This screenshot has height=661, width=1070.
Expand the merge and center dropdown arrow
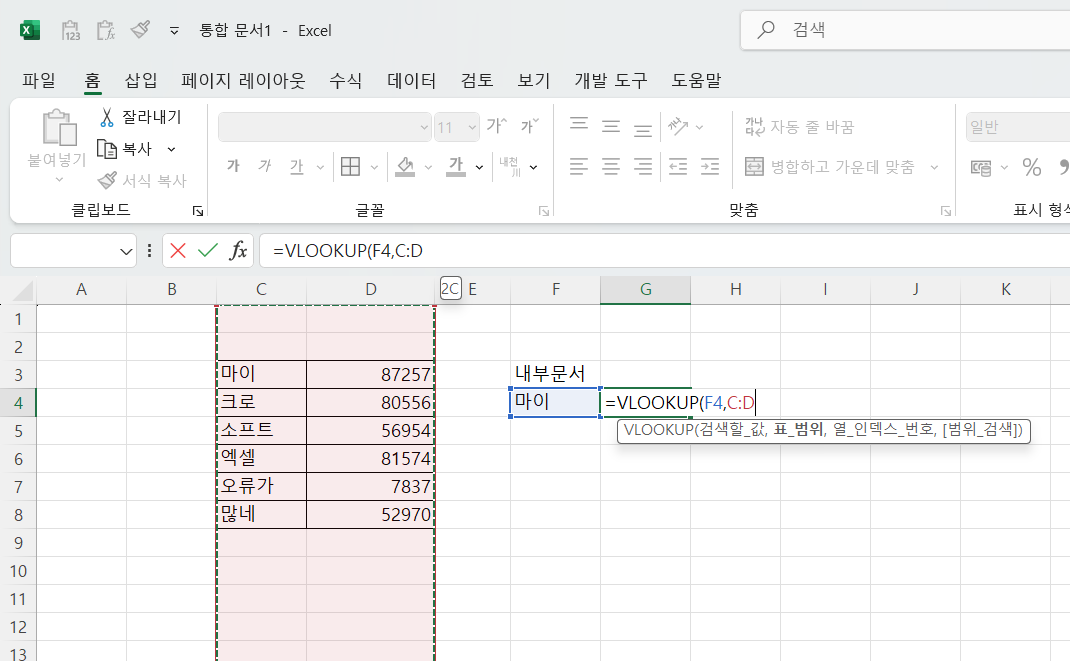tap(934, 167)
